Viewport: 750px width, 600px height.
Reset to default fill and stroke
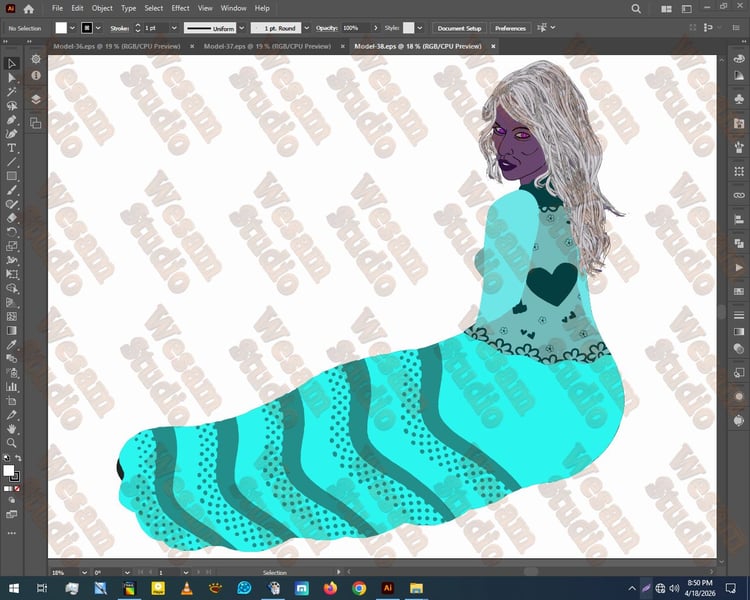click(x=6, y=458)
